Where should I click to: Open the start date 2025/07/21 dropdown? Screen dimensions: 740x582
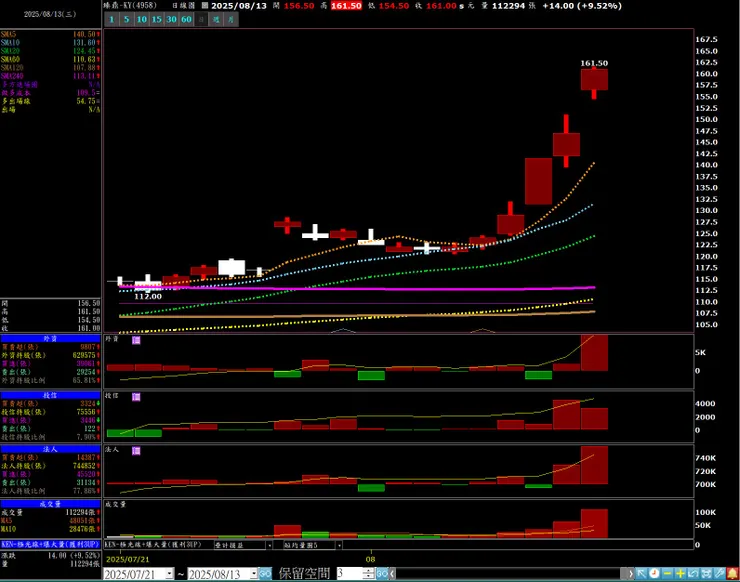click(169, 574)
